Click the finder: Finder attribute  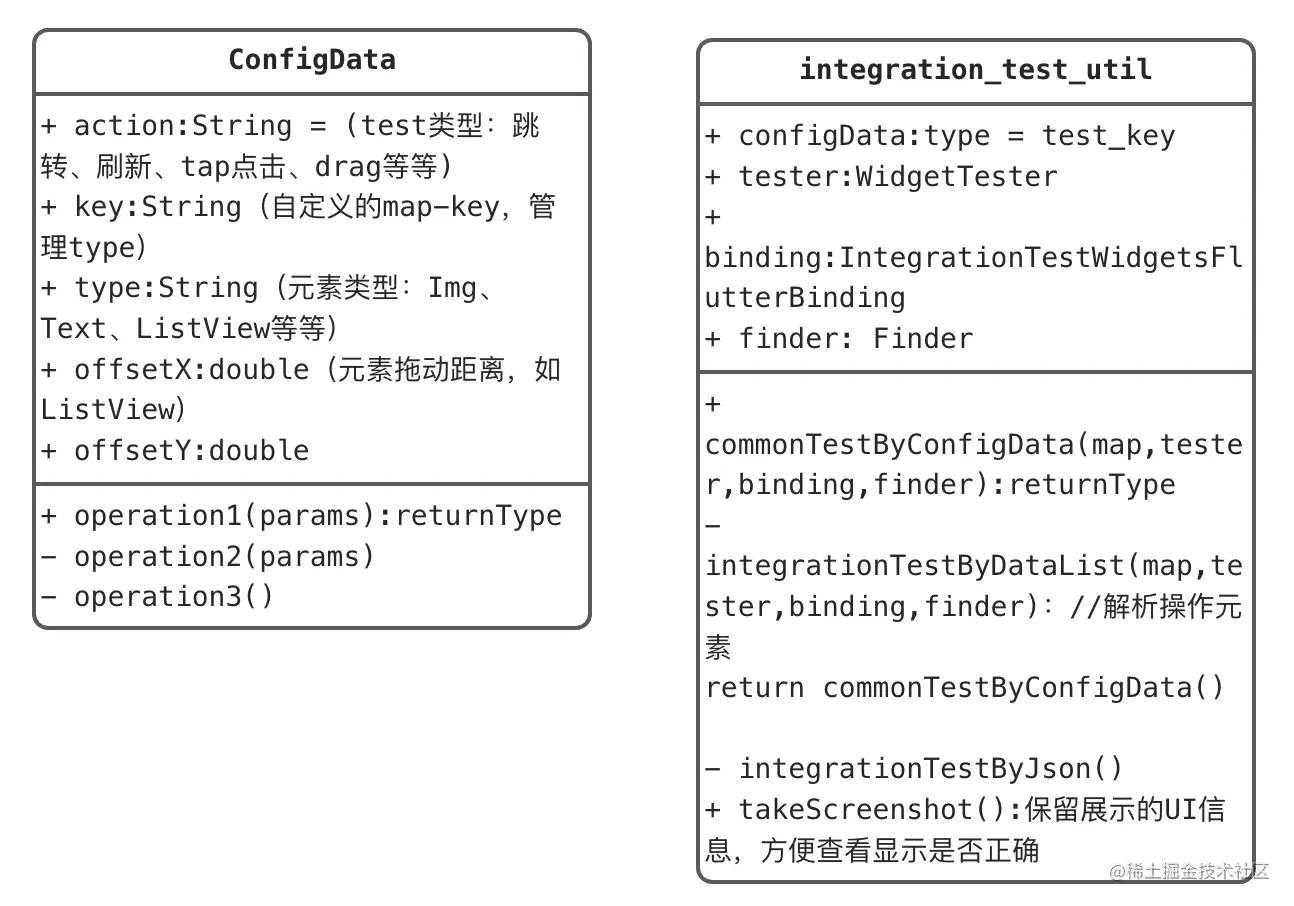839,338
